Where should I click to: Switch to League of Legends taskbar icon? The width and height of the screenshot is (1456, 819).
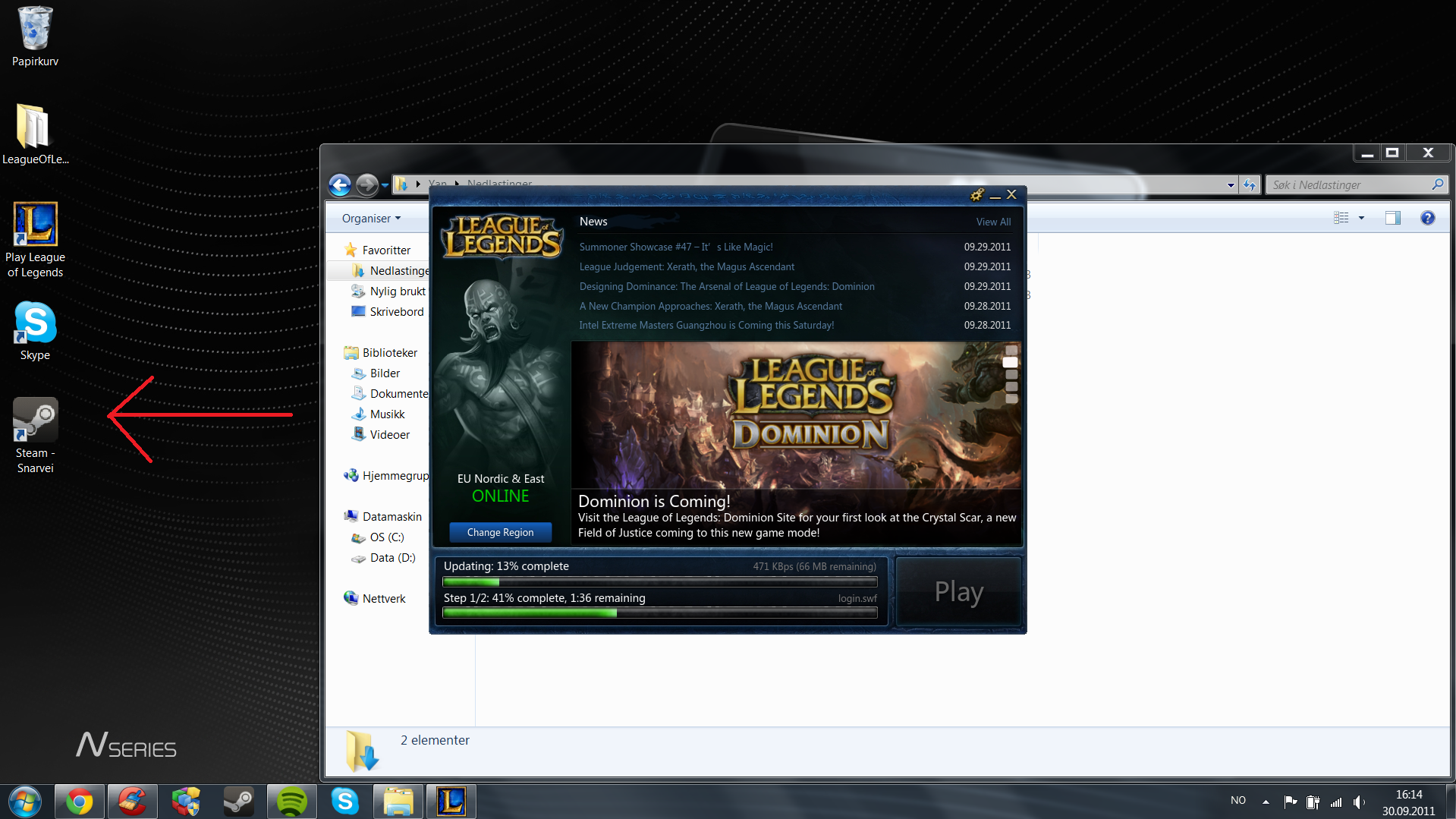point(451,802)
